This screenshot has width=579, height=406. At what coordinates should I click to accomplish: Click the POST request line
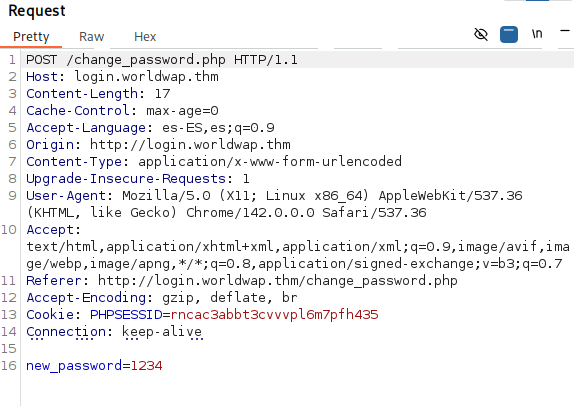click(x=162, y=59)
